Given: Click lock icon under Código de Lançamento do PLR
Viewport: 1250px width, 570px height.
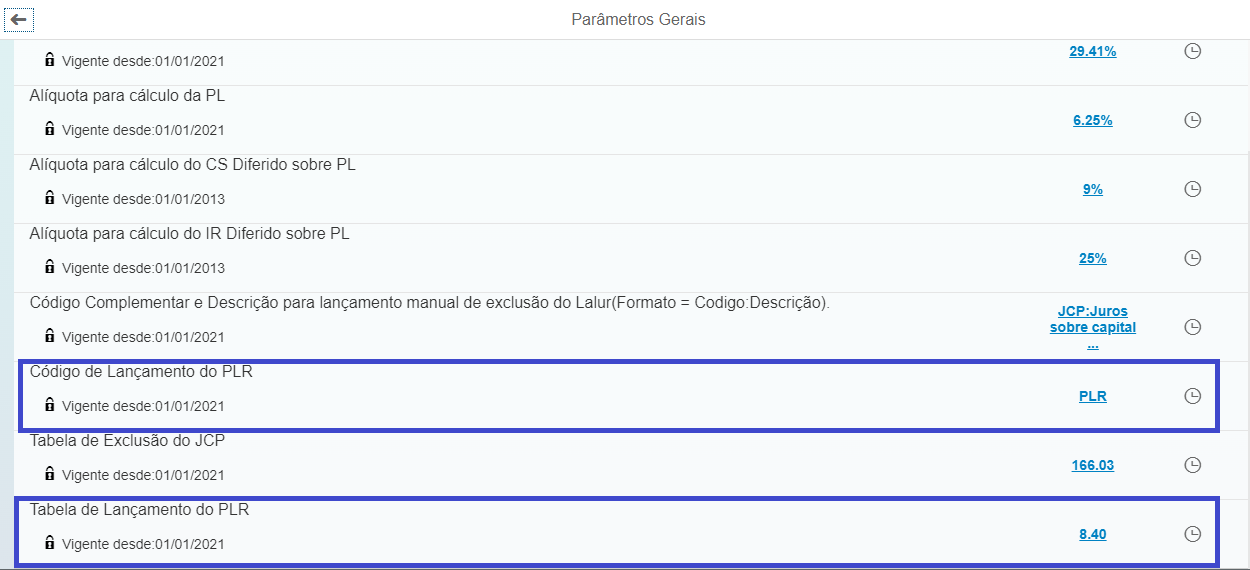Looking at the screenshot, I should point(49,405).
